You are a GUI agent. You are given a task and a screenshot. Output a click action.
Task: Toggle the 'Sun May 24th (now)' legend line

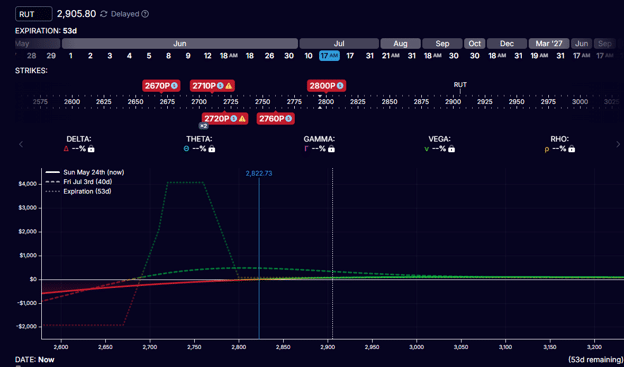[85, 172]
